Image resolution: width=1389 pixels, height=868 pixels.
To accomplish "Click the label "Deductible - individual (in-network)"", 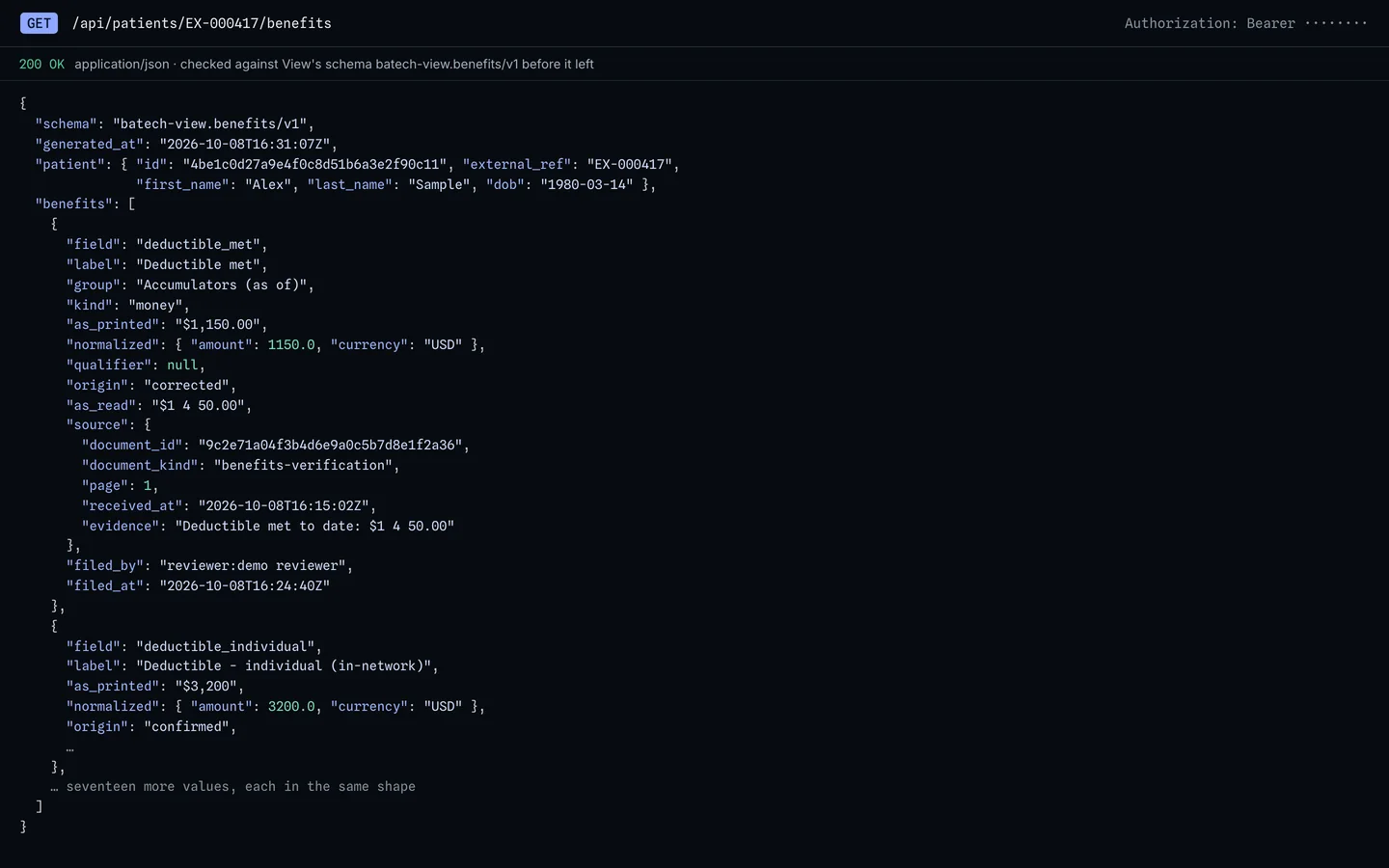I will (284, 665).
